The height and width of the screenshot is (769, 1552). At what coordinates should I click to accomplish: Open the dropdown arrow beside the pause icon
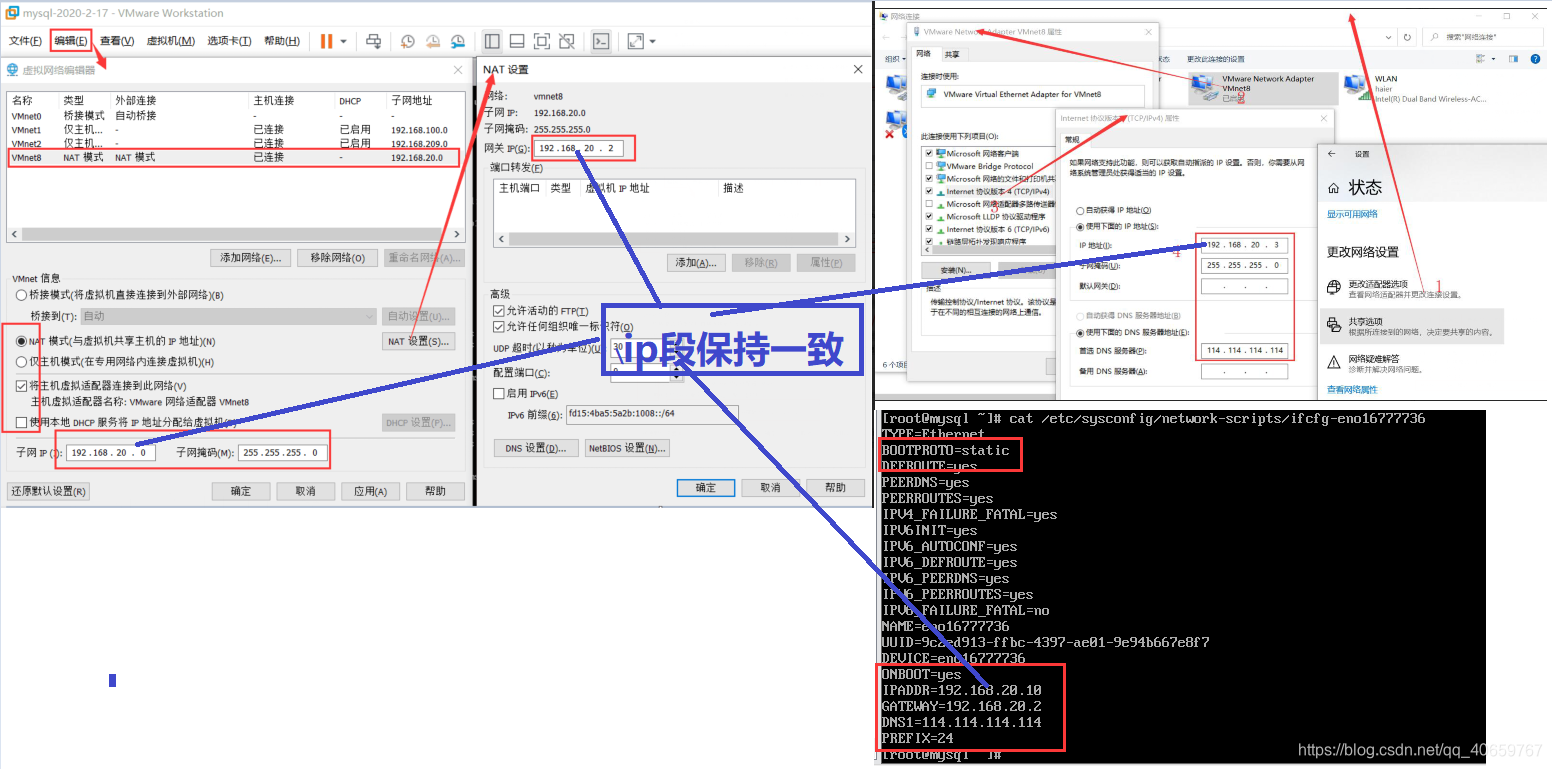coord(343,42)
